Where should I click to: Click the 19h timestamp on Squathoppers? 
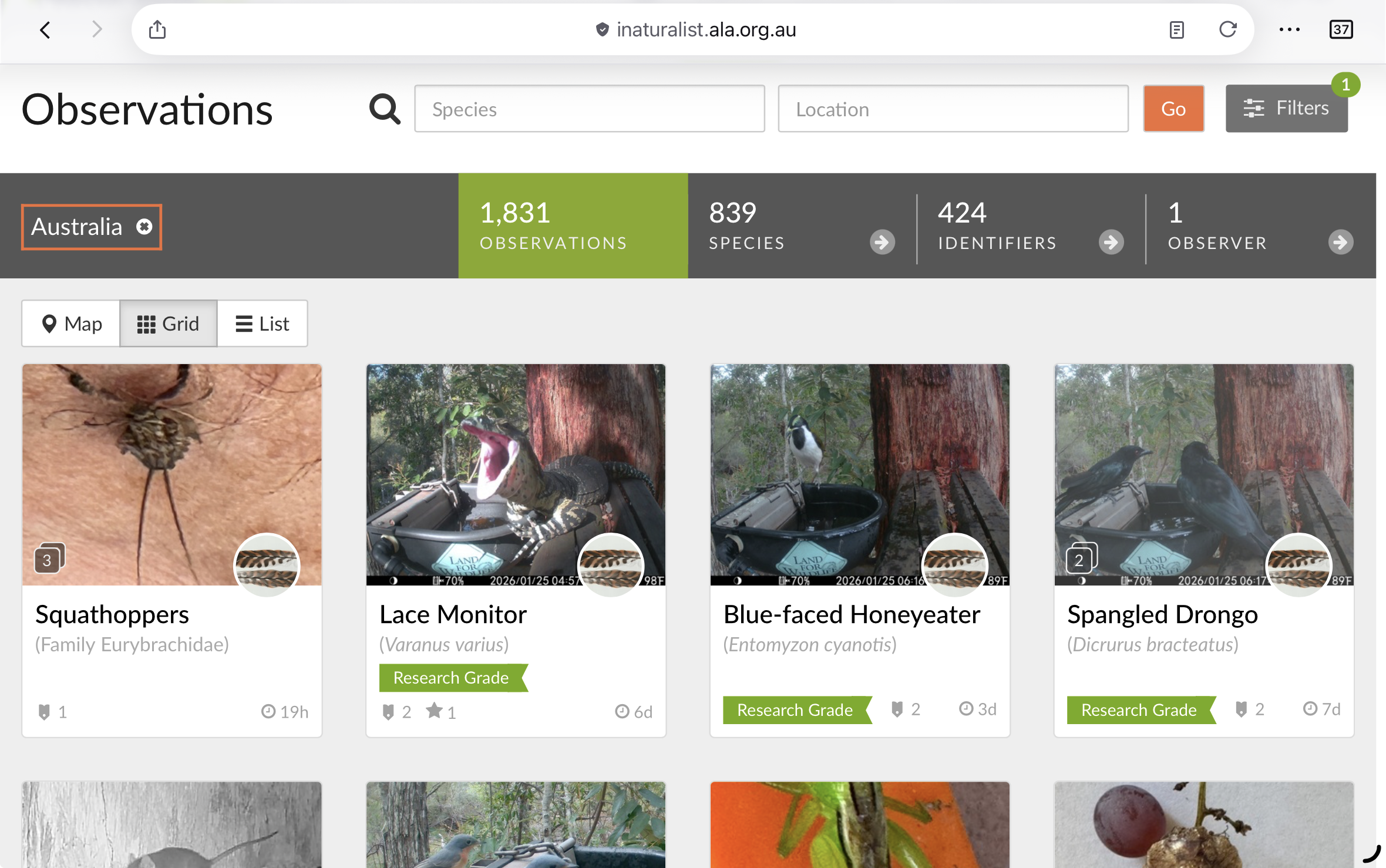(x=285, y=712)
